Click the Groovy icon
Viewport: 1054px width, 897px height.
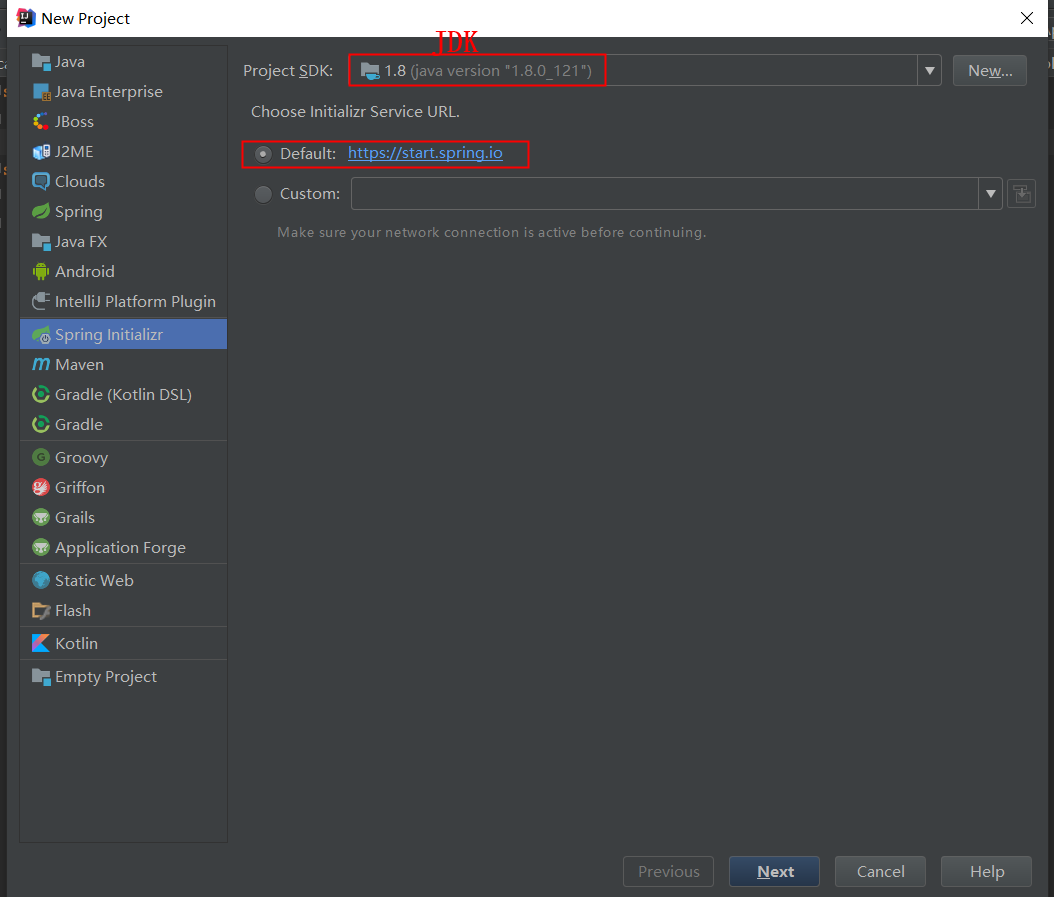[41, 458]
